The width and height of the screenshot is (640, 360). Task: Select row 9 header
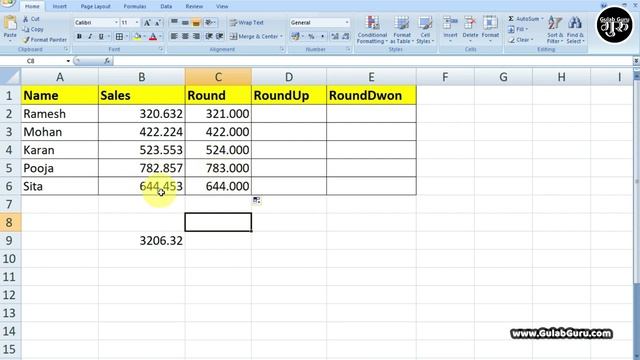tap(9, 241)
